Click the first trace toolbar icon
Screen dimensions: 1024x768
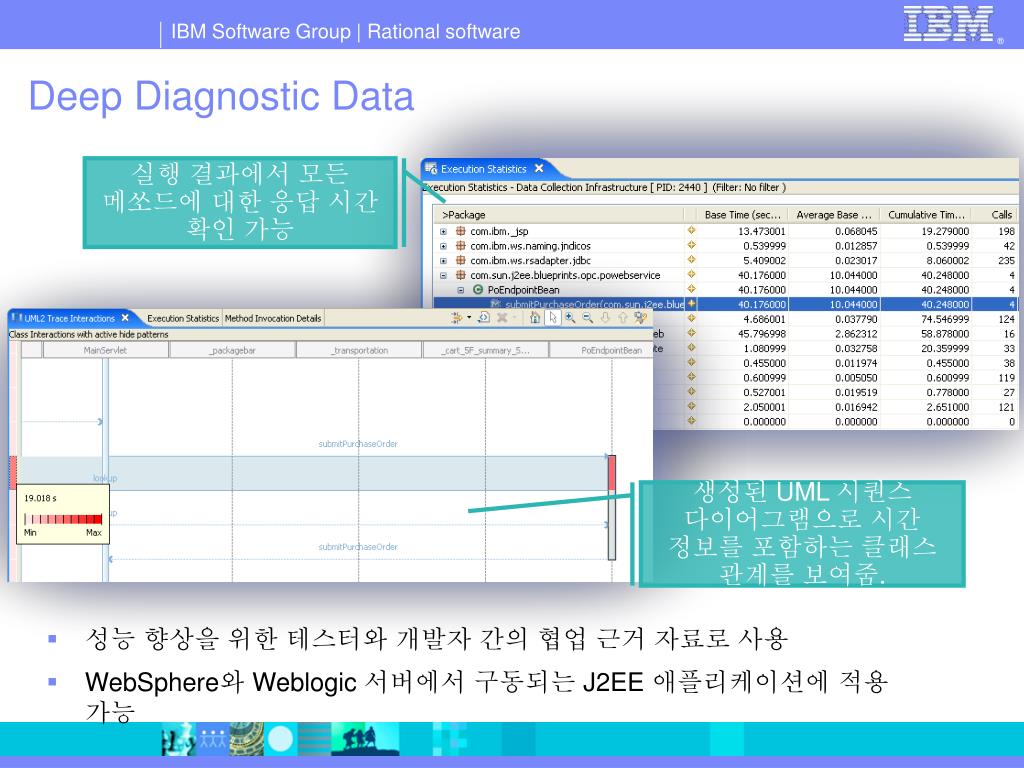(456, 317)
